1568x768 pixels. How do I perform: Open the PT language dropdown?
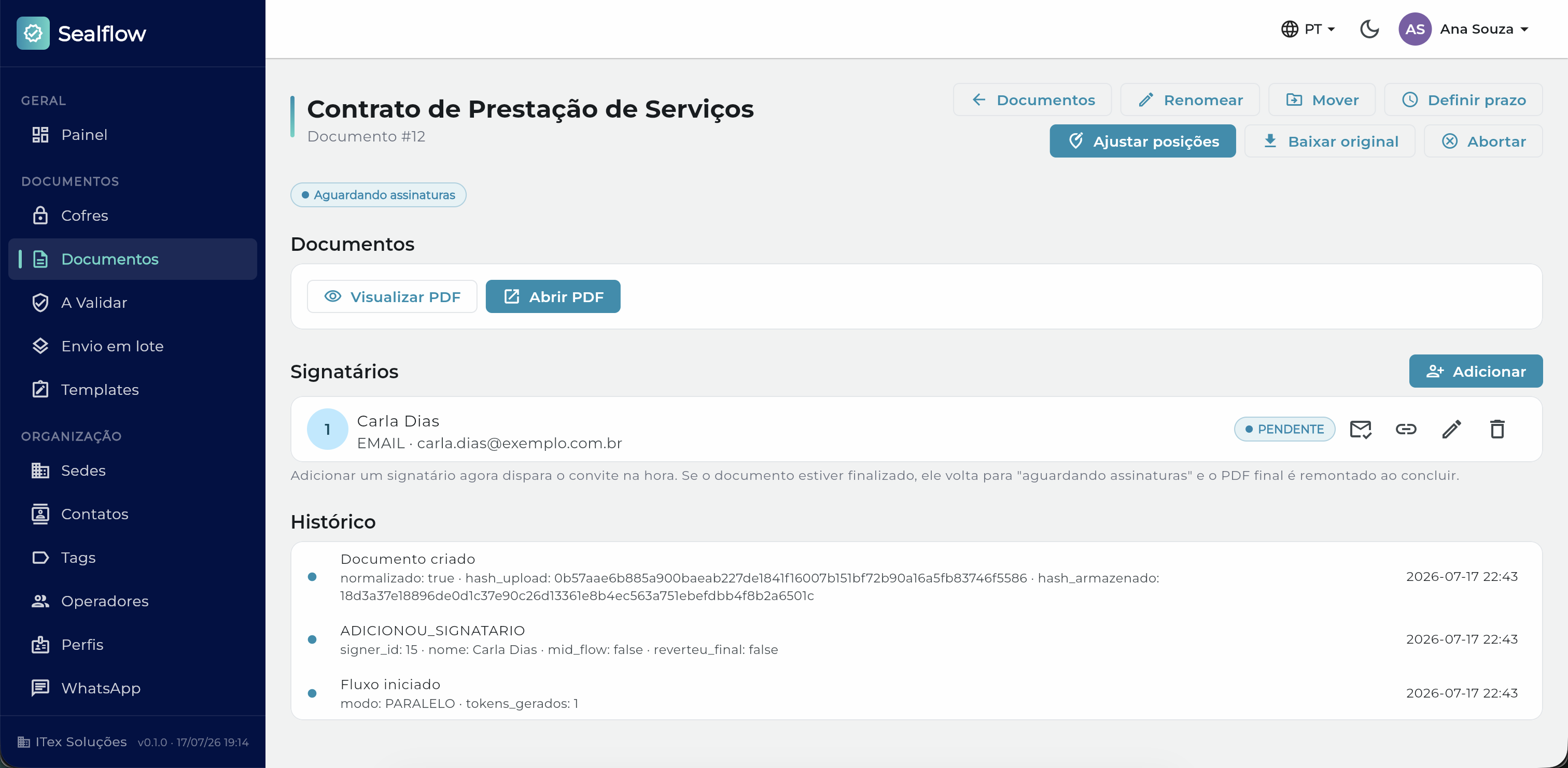click(x=1308, y=29)
